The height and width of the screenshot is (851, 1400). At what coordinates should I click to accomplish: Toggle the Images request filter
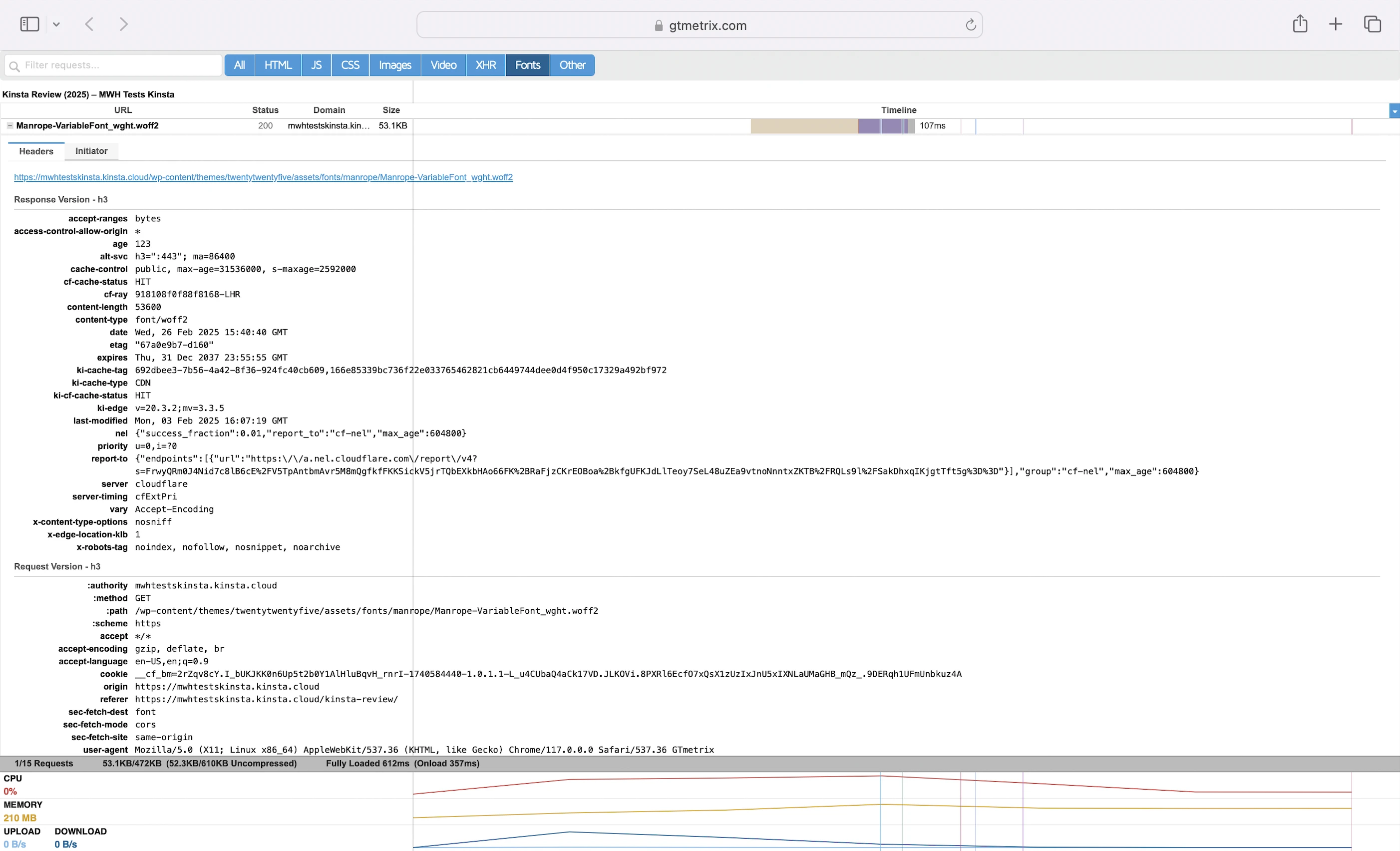pos(395,65)
